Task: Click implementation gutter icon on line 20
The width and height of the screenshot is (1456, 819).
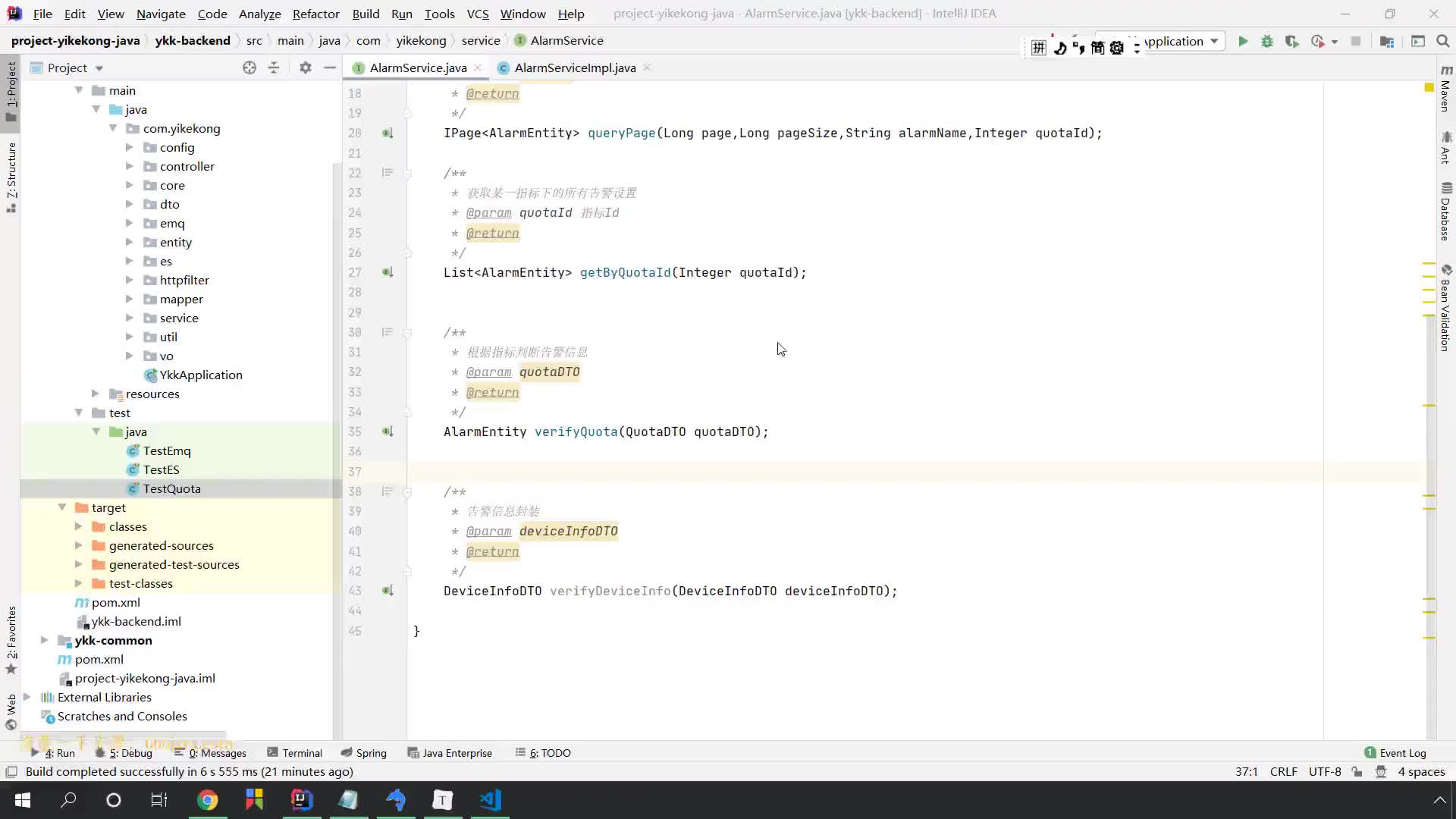Action: (x=388, y=133)
